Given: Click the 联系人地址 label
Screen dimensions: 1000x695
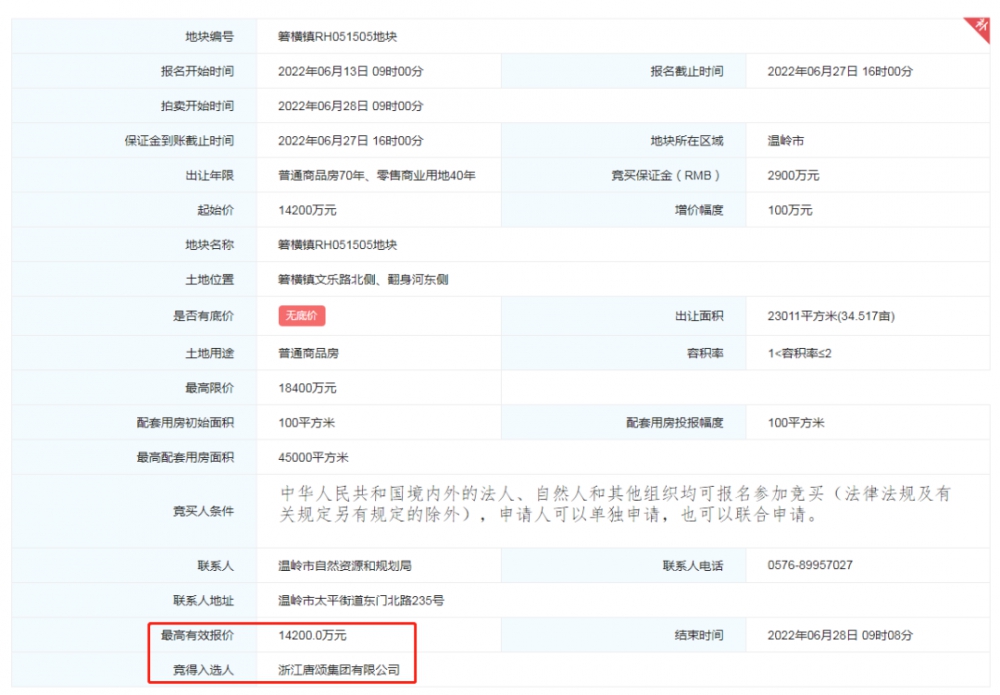Looking at the screenshot, I should (x=203, y=601).
